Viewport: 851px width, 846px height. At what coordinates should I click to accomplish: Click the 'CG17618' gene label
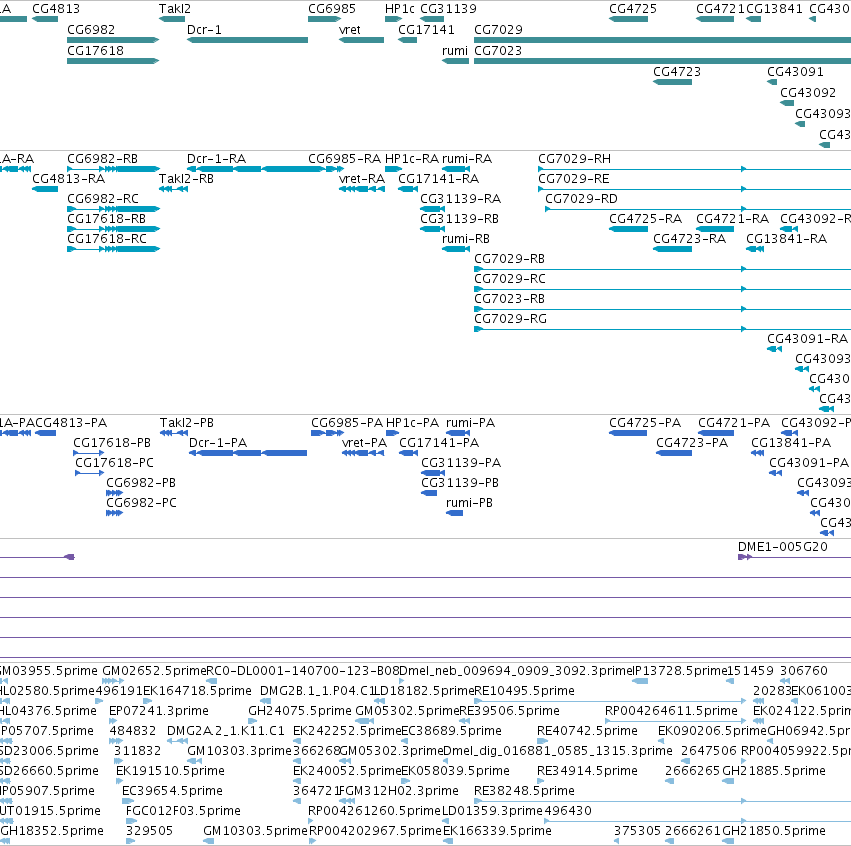tap(96, 50)
